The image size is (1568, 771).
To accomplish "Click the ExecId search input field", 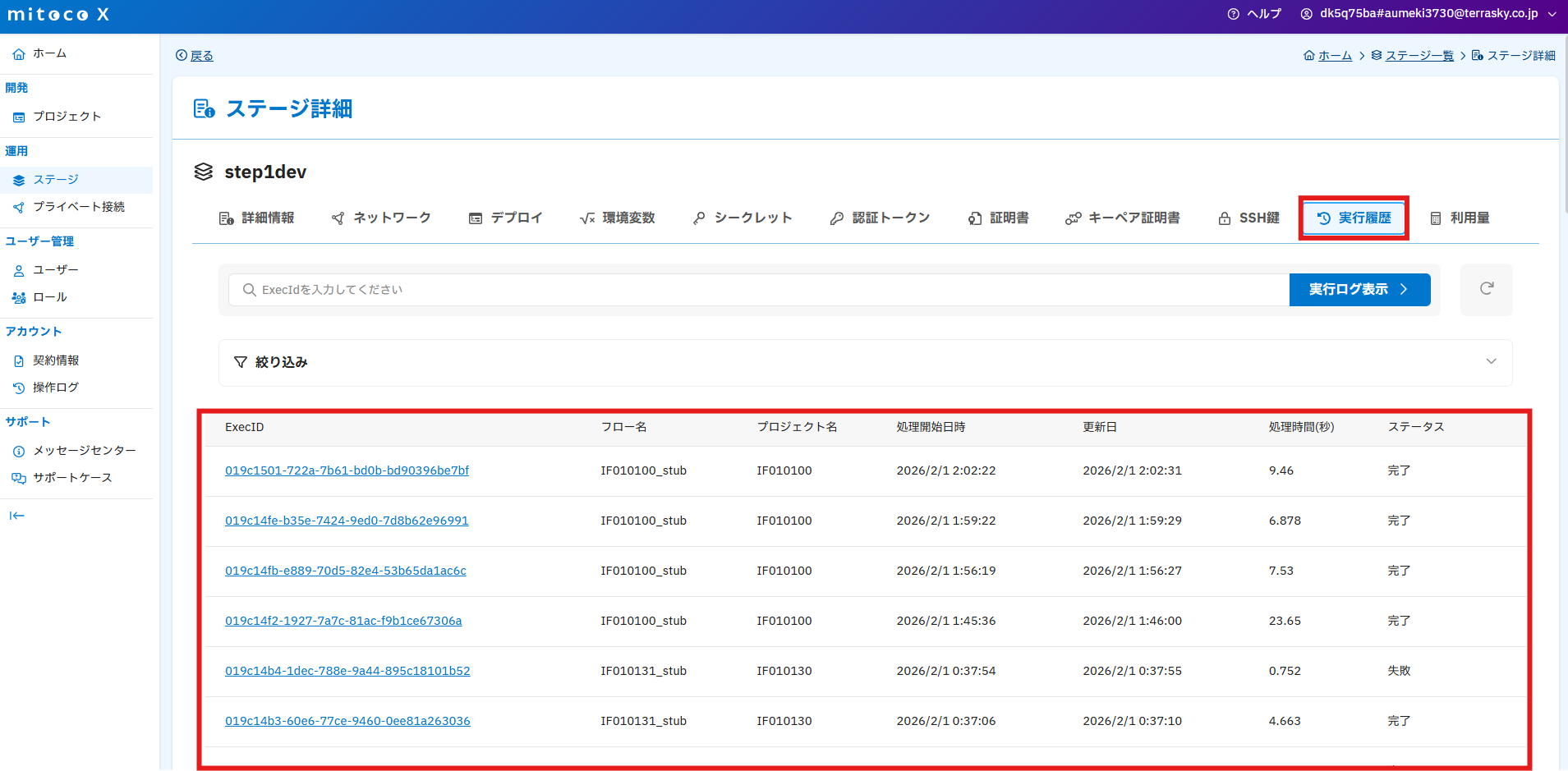I will [764, 290].
